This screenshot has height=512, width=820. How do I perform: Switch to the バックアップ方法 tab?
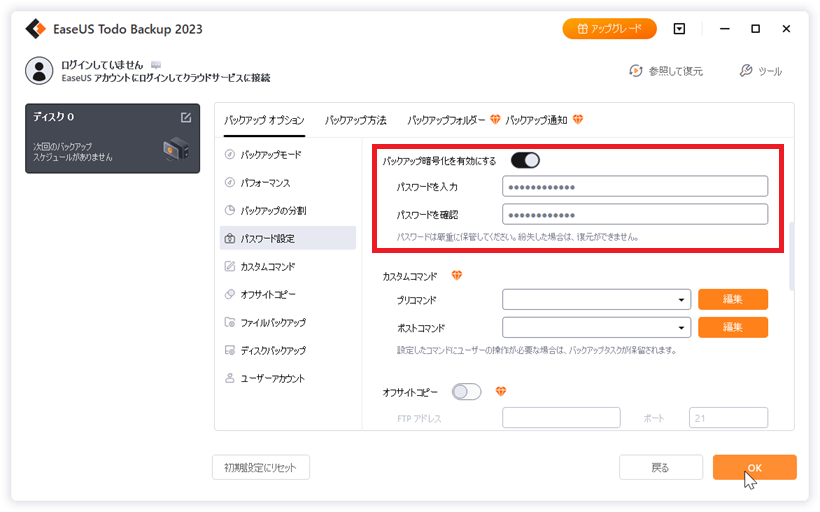pyautogui.click(x=355, y=120)
